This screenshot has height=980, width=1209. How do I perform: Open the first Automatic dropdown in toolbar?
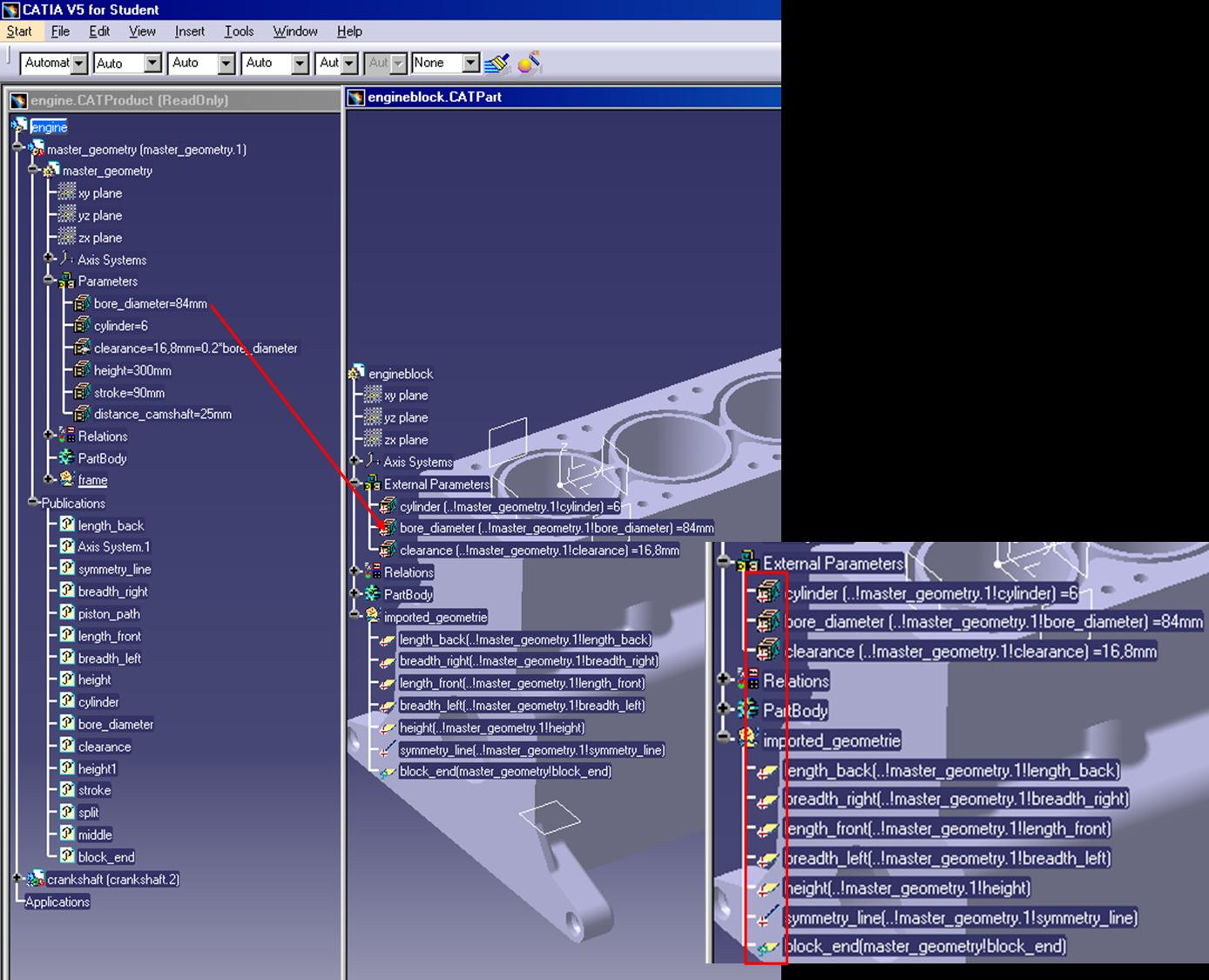click(79, 63)
